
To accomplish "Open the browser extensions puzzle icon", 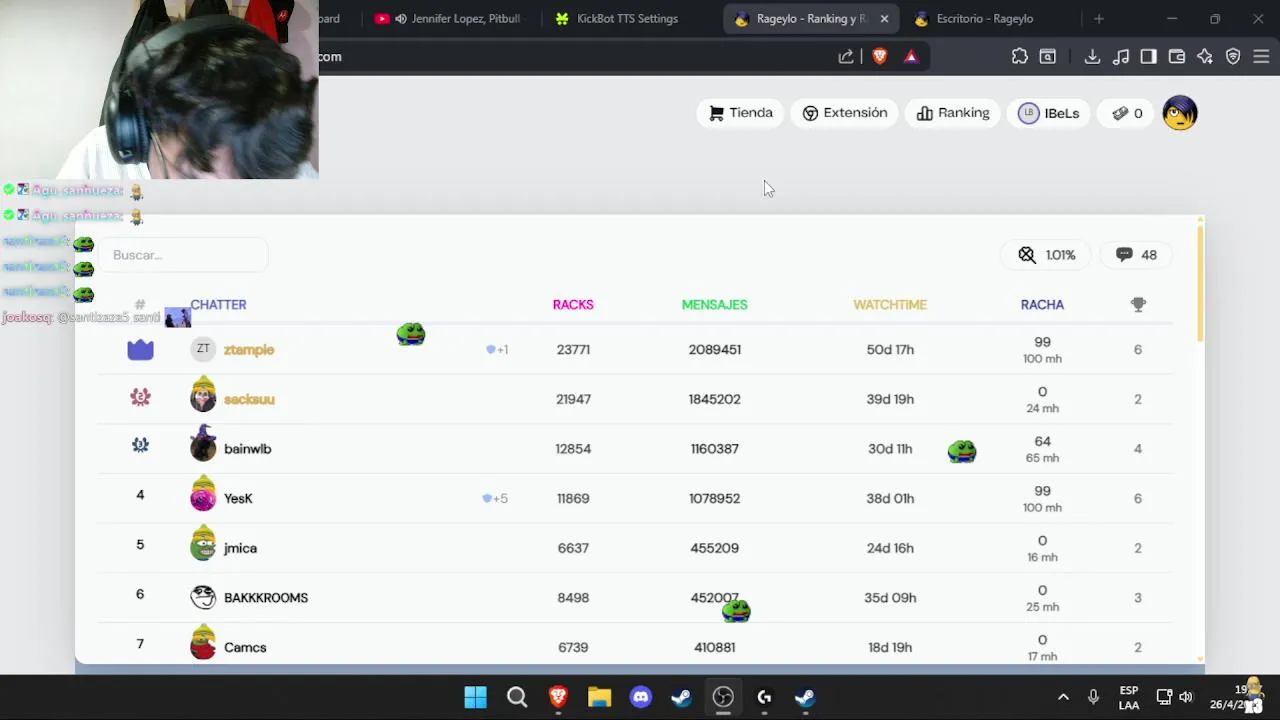I will pyautogui.click(x=1019, y=57).
